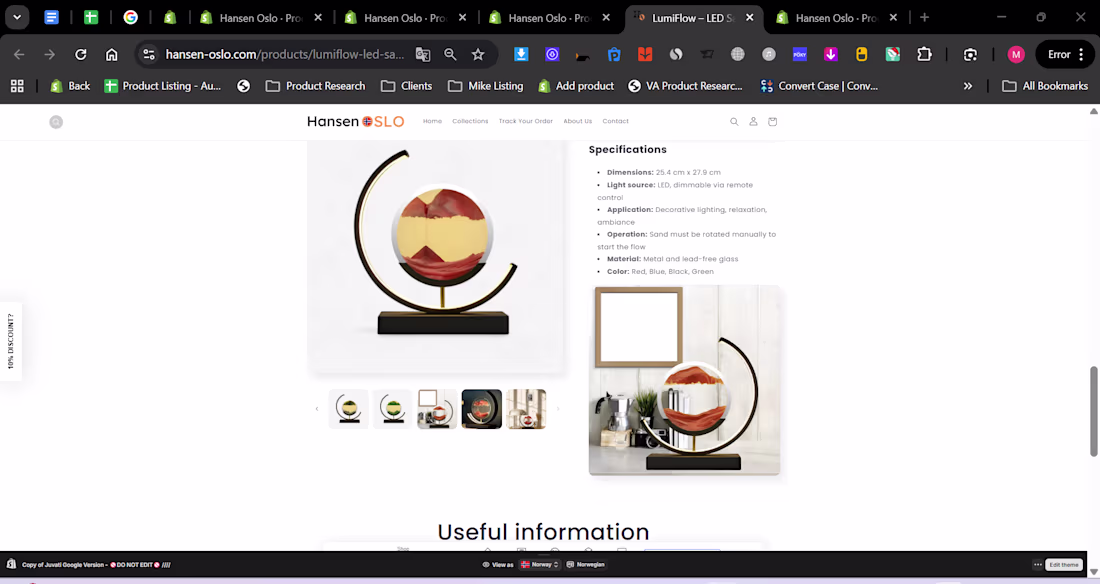Image resolution: width=1100 pixels, height=584 pixels.
Task: Open the Add product bookmark
Action: tap(576, 86)
